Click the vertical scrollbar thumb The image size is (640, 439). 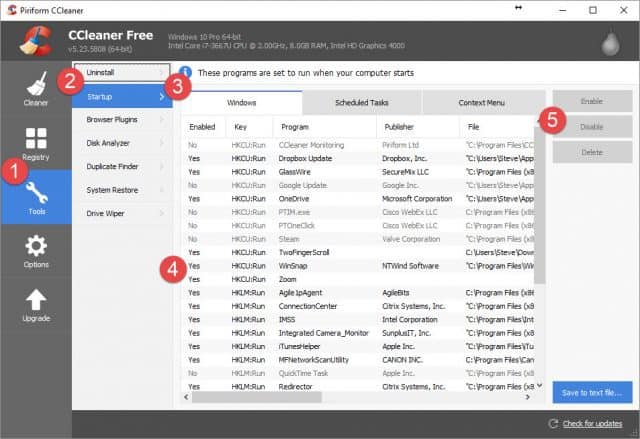coord(540,205)
